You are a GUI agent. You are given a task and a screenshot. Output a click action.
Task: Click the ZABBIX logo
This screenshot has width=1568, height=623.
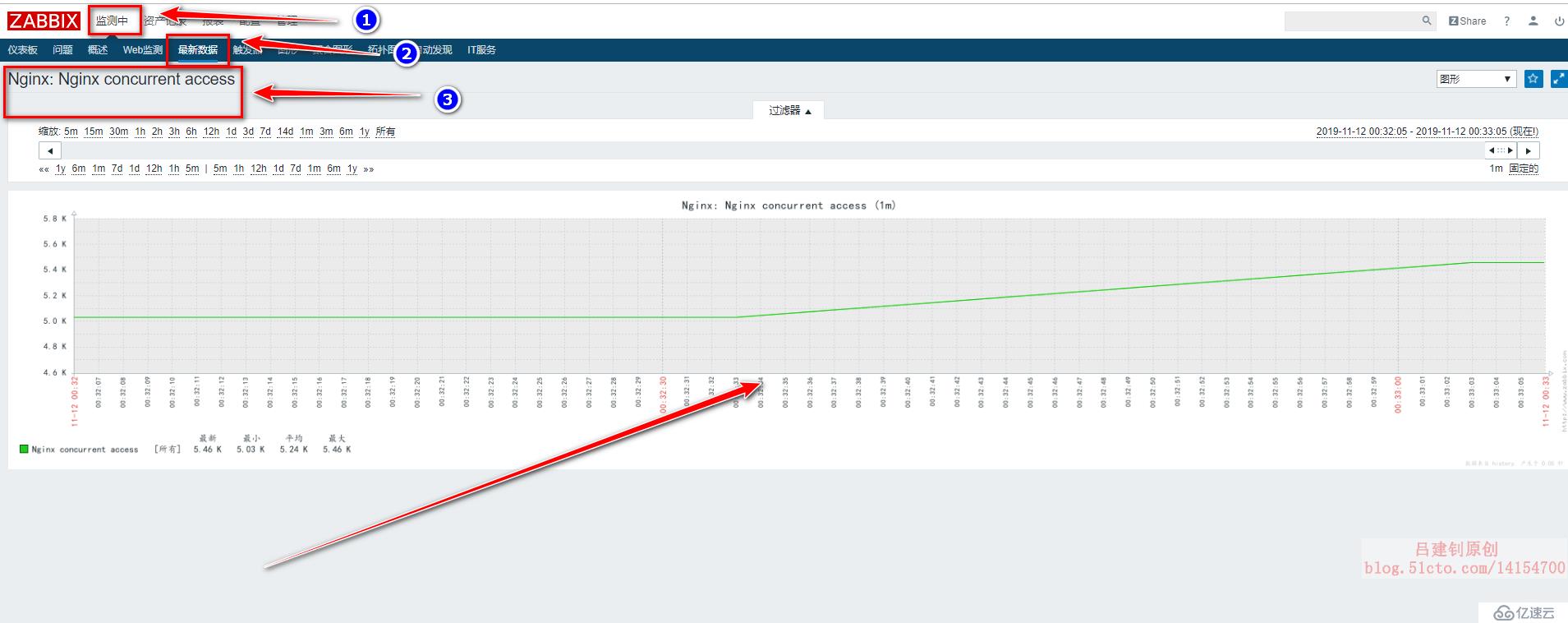click(x=44, y=21)
